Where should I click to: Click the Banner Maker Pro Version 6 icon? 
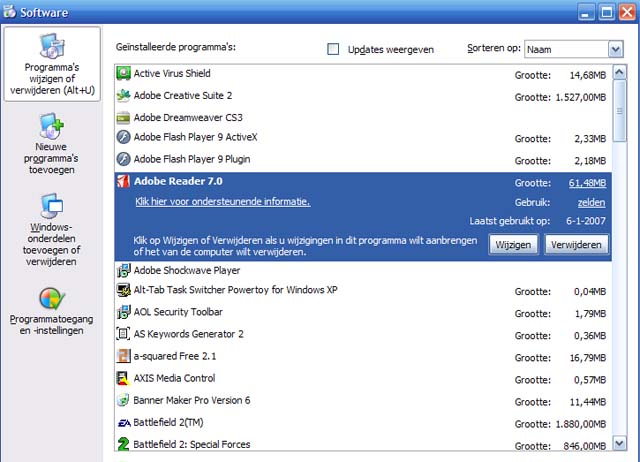coord(123,400)
